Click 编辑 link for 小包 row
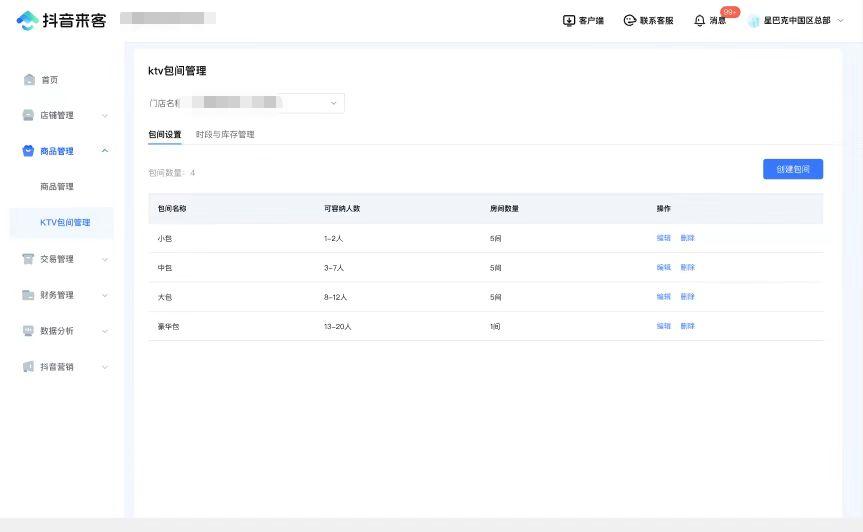 click(663, 238)
